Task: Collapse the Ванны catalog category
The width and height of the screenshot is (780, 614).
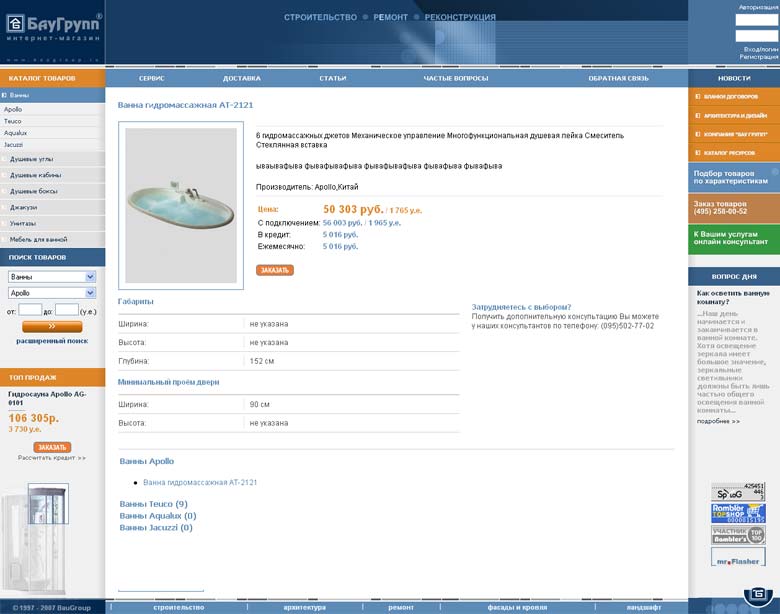Action: 4,95
